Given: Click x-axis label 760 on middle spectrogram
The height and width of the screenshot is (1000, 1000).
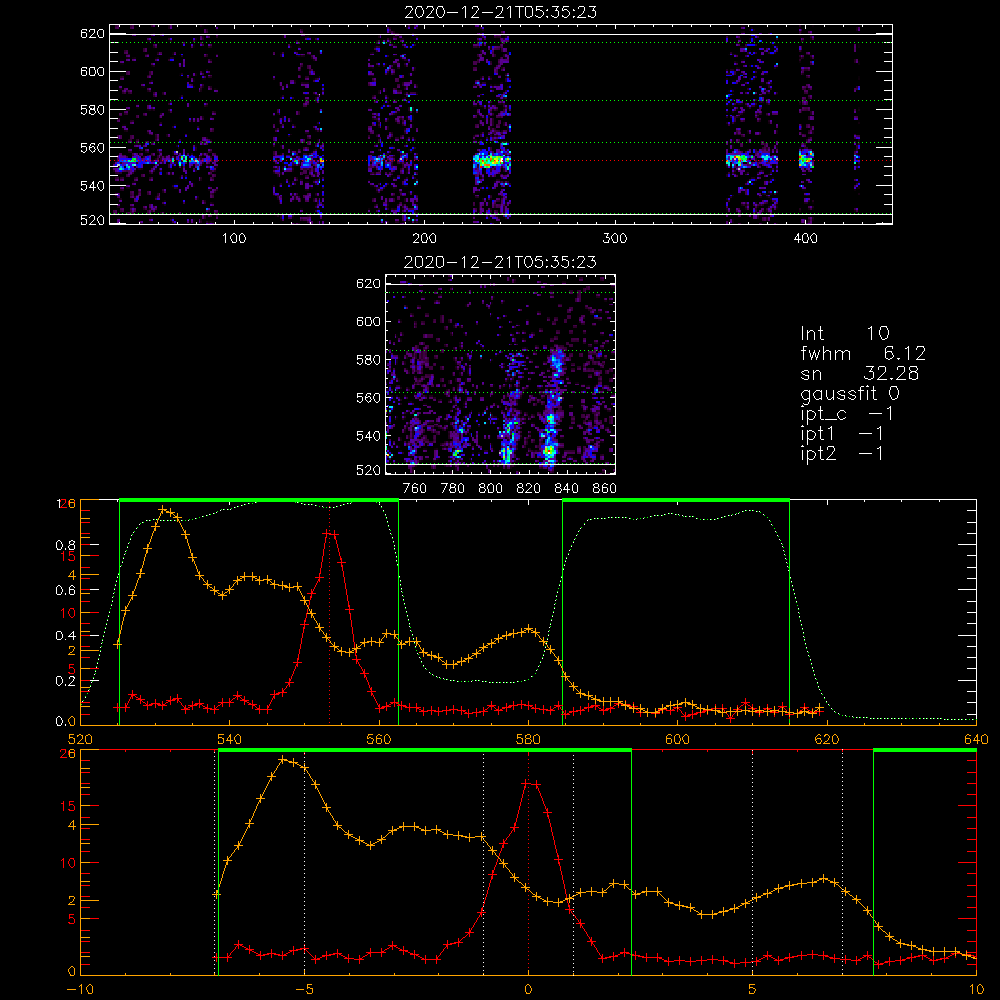Looking at the screenshot, I should 415,489.
